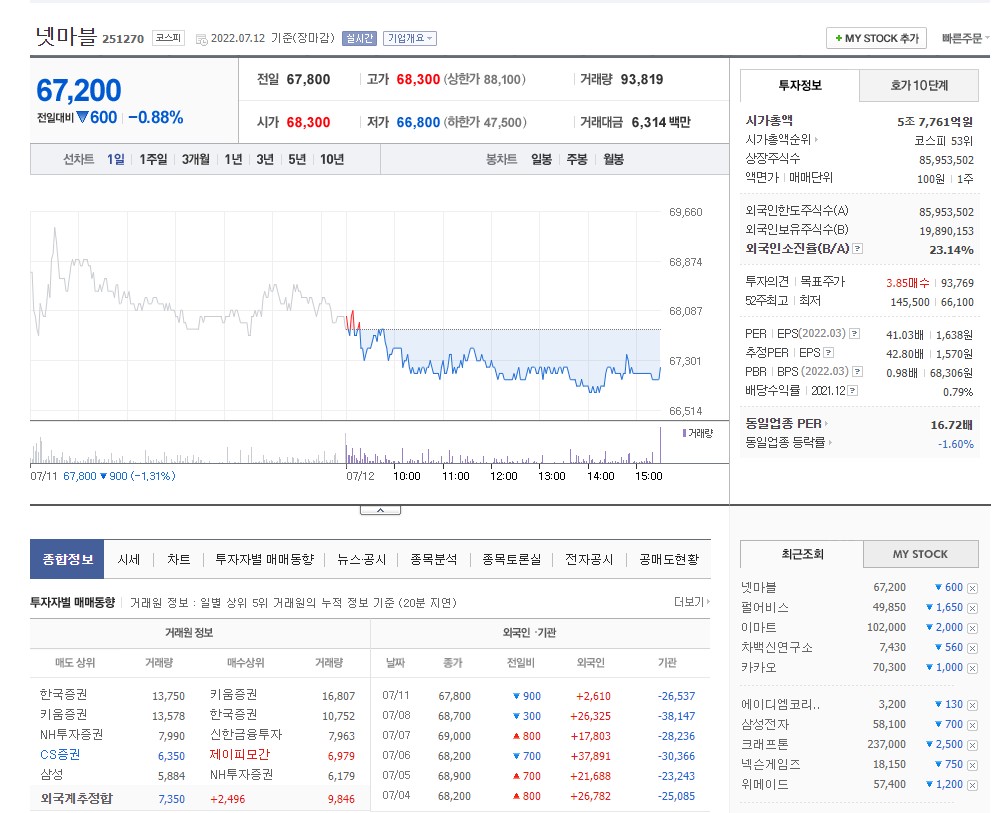The height and width of the screenshot is (813, 1007).
Task: Click the CS증권 seller row link
Action: coord(60,755)
